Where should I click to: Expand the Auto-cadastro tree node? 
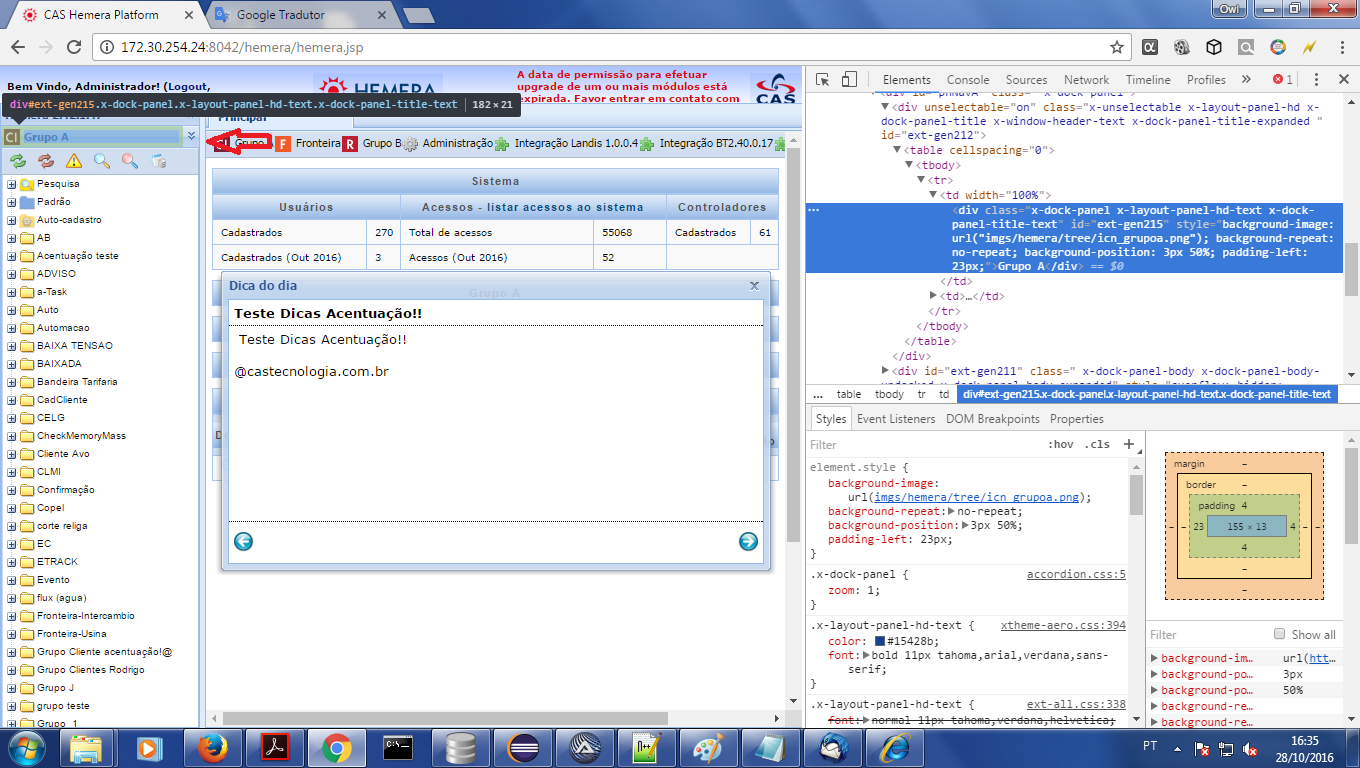[x=11, y=220]
